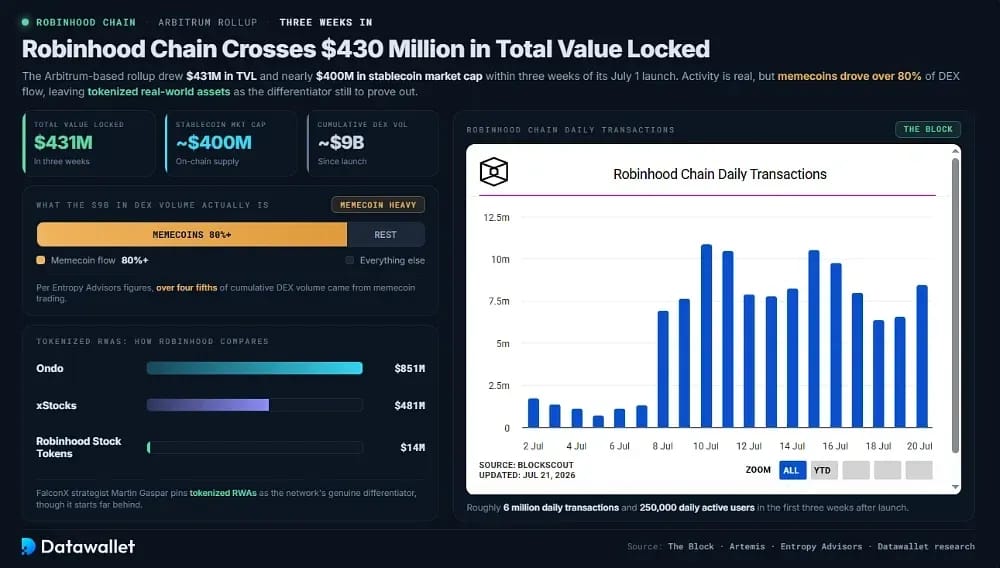Click the chart scrollbar down arrow

pyautogui.click(x=955, y=487)
